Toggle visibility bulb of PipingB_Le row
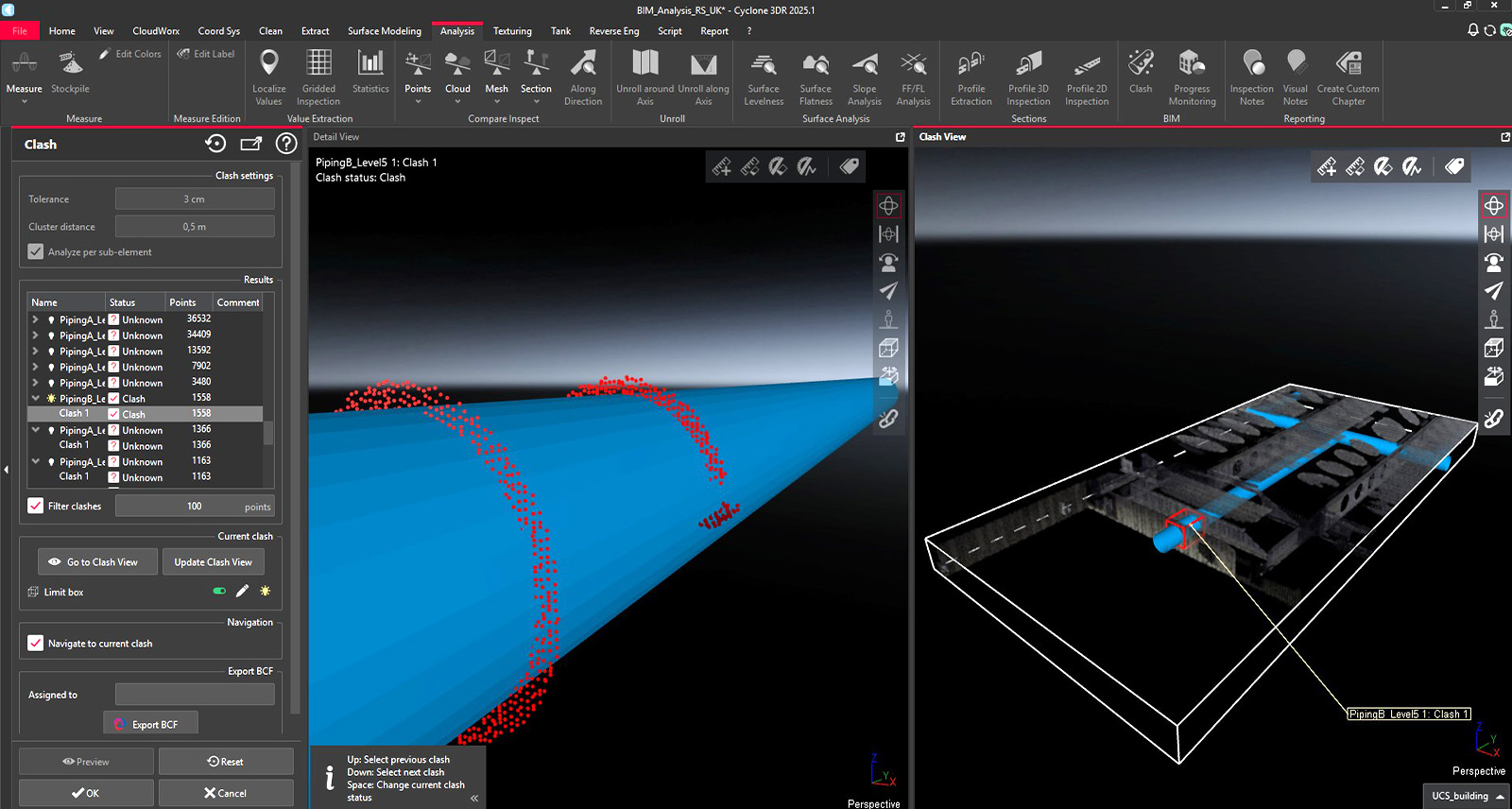This screenshot has width=1512, height=809. point(51,398)
